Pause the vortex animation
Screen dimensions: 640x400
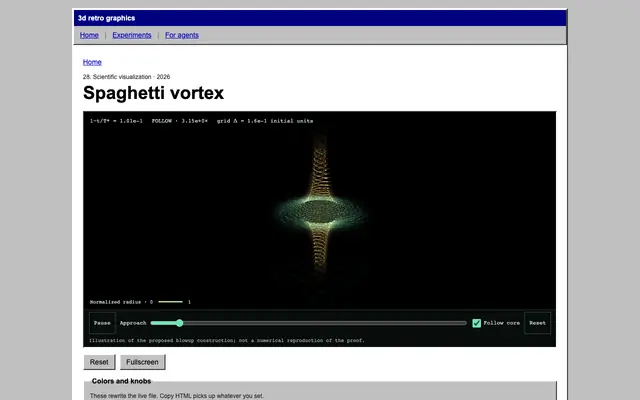(102, 323)
